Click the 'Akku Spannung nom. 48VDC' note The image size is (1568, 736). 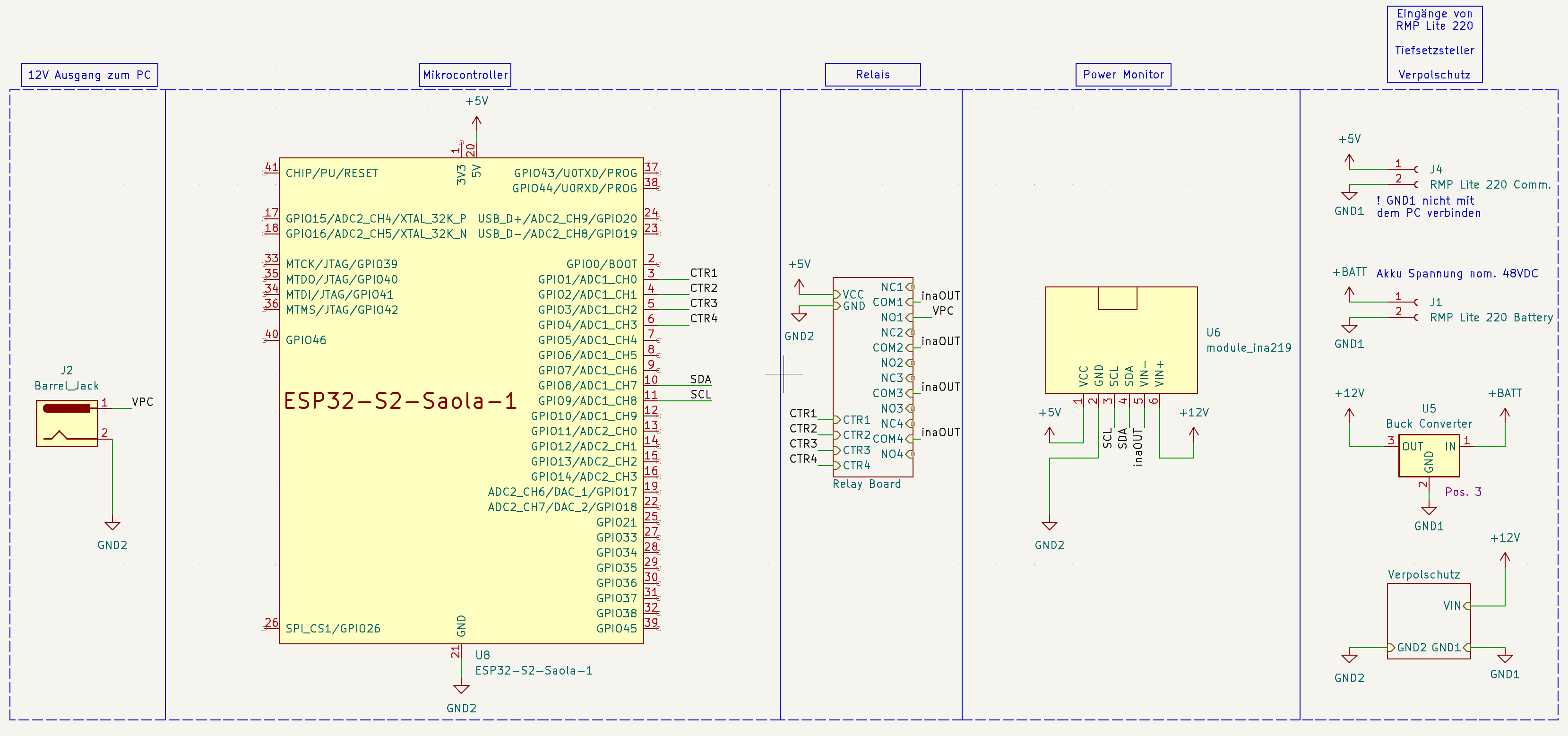pyautogui.click(x=1457, y=273)
